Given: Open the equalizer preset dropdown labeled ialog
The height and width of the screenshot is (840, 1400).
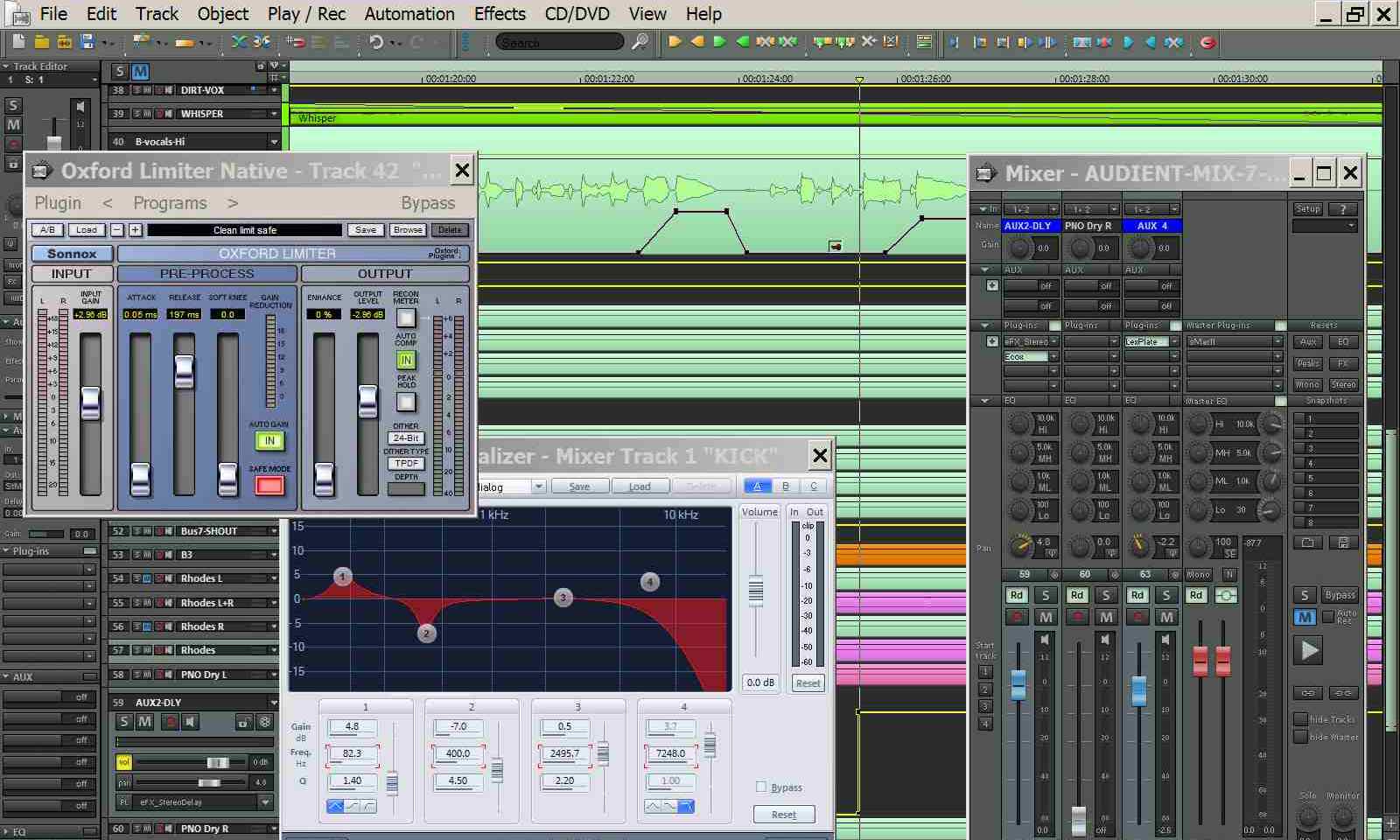Looking at the screenshot, I should (539, 486).
